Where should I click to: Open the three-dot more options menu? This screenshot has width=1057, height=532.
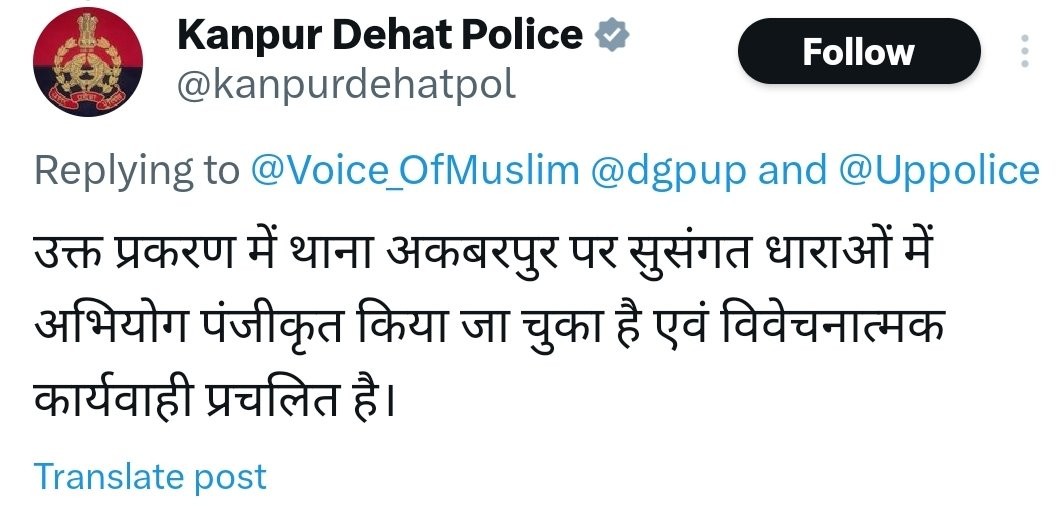1025,51
